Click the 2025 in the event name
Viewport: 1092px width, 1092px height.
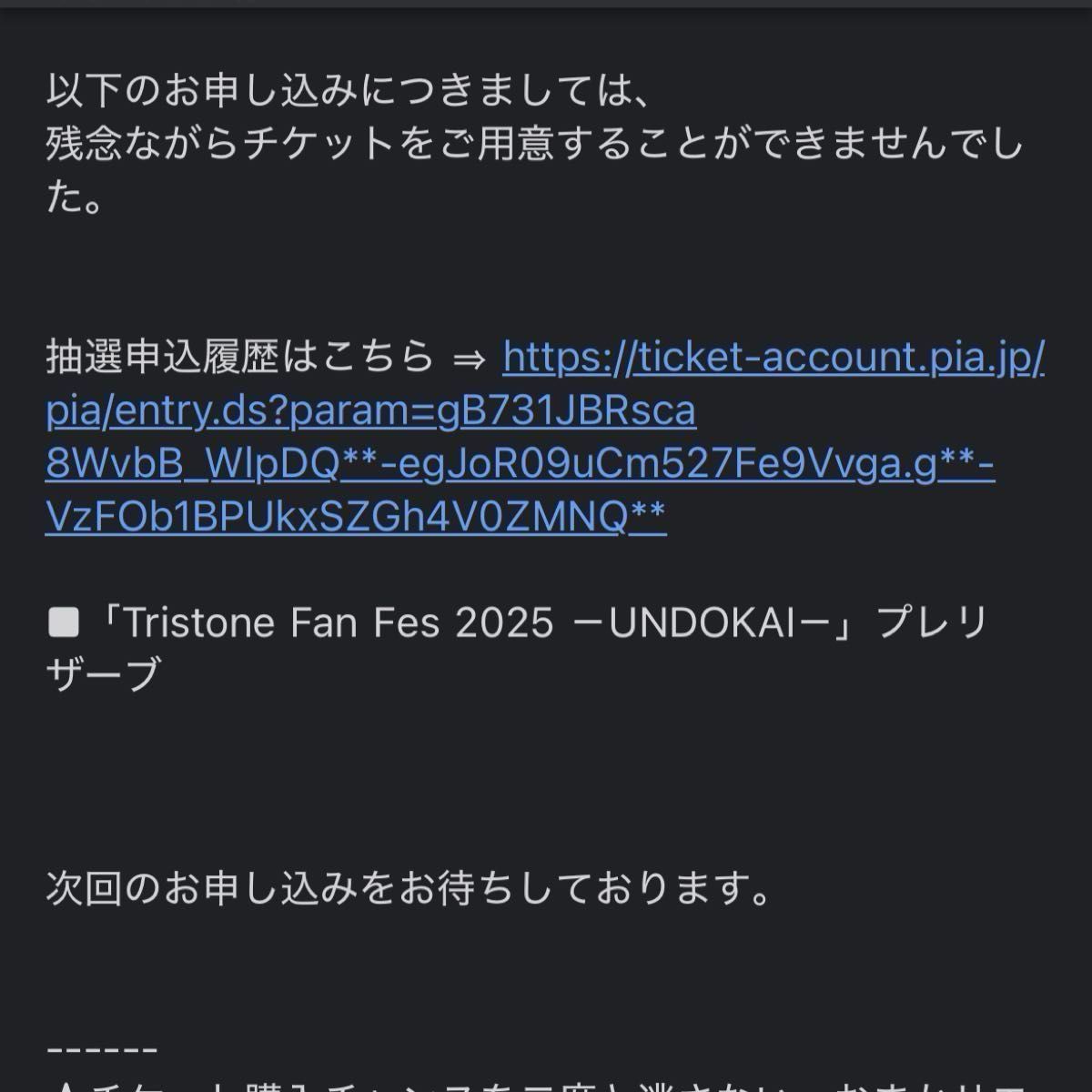point(505,623)
